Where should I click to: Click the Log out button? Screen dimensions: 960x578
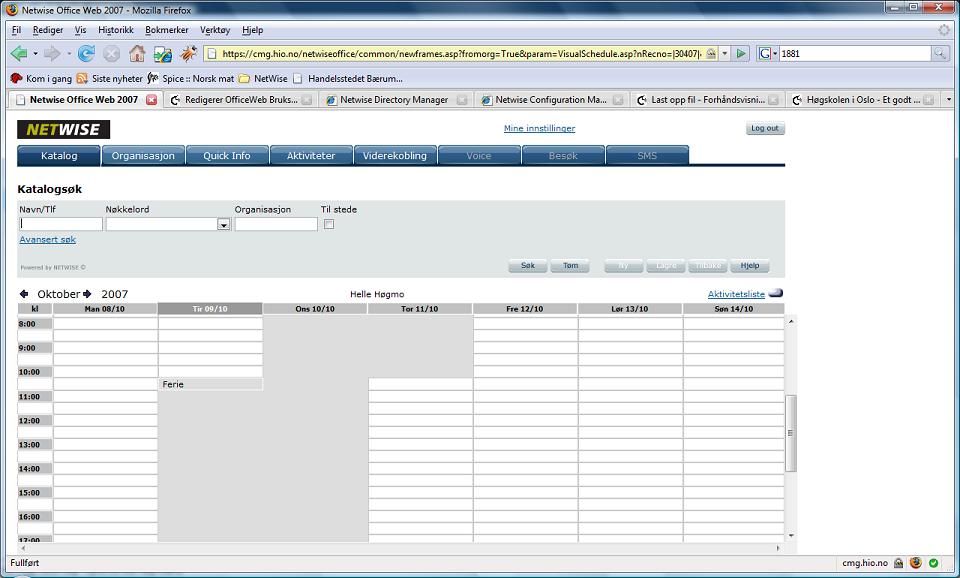click(765, 129)
